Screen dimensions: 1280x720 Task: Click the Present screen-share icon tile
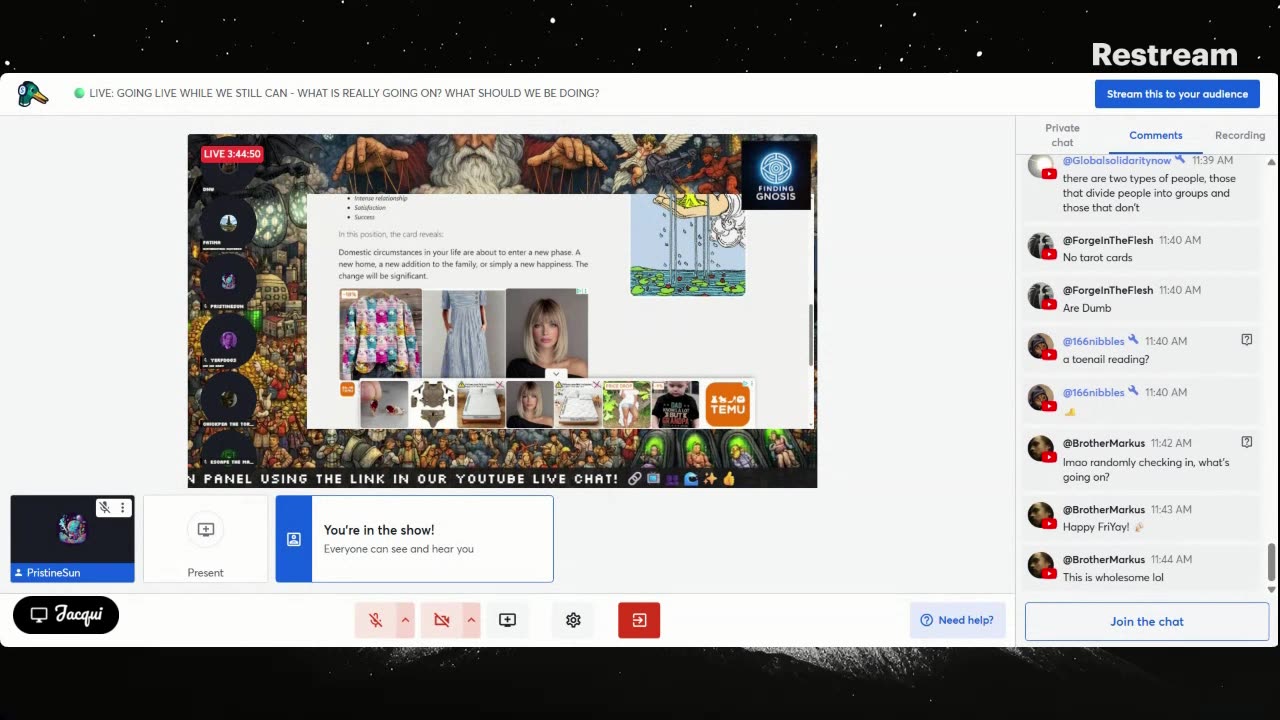(x=206, y=530)
